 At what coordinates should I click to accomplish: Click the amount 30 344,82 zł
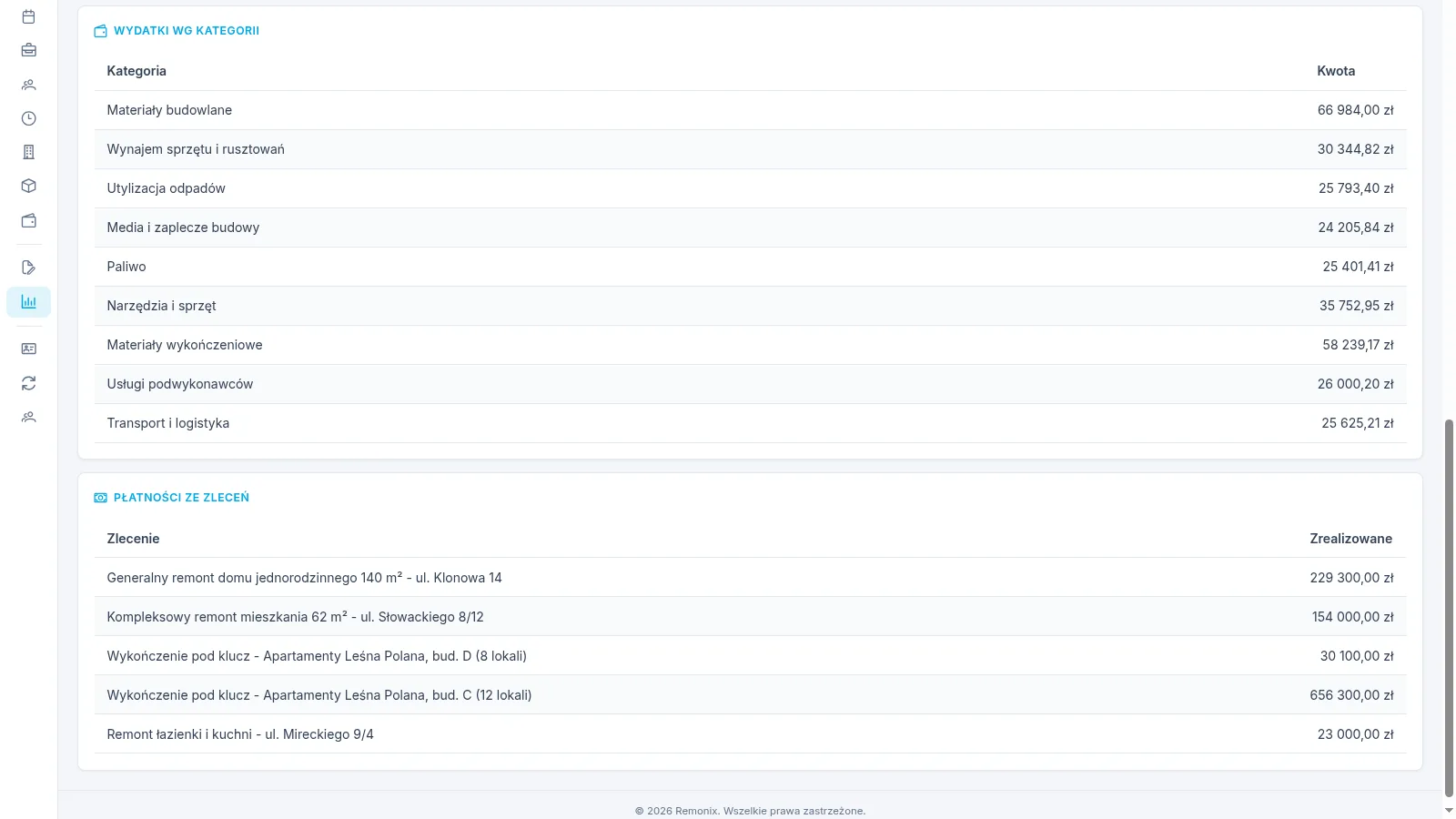[1355, 149]
